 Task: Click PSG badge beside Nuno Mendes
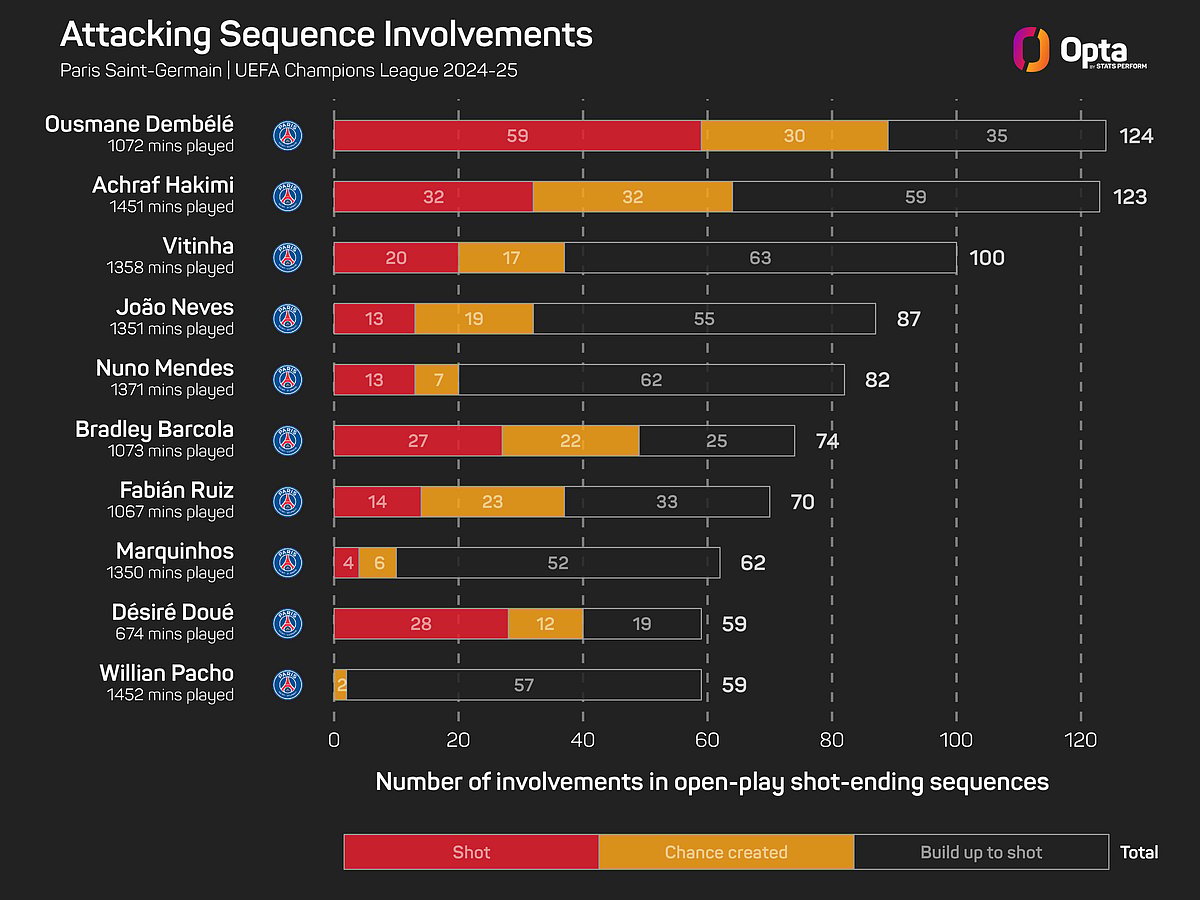tap(288, 380)
